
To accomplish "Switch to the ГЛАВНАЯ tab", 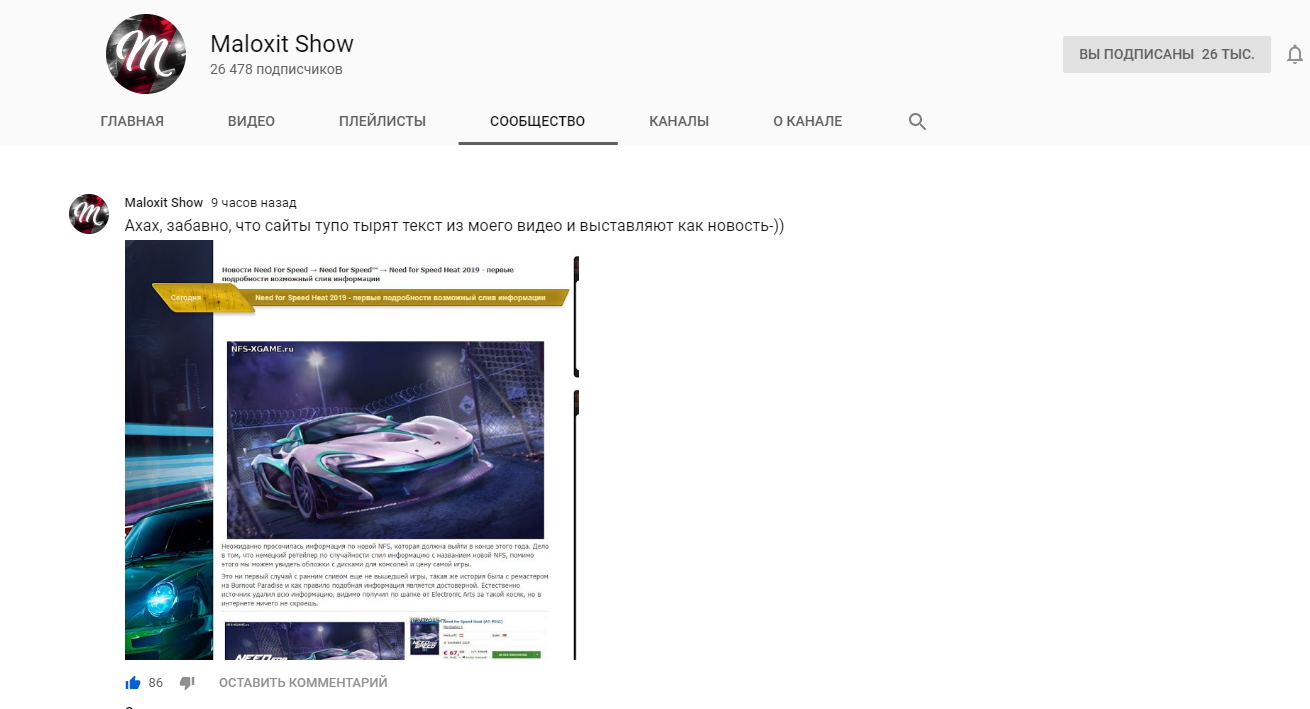I will point(132,122).
